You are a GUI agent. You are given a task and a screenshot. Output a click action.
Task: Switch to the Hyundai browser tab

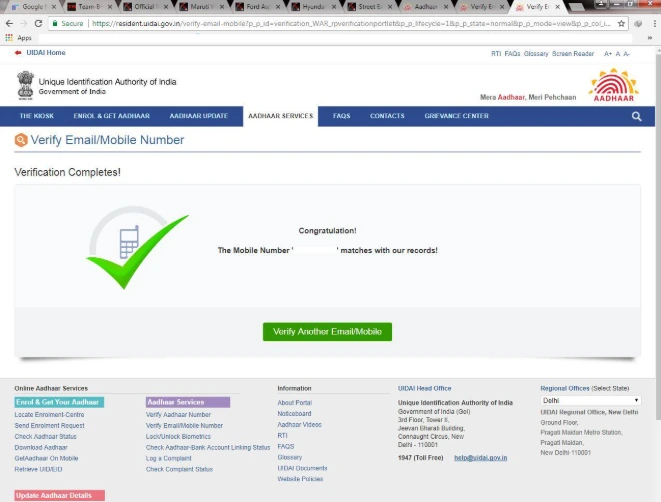(314, 7)
